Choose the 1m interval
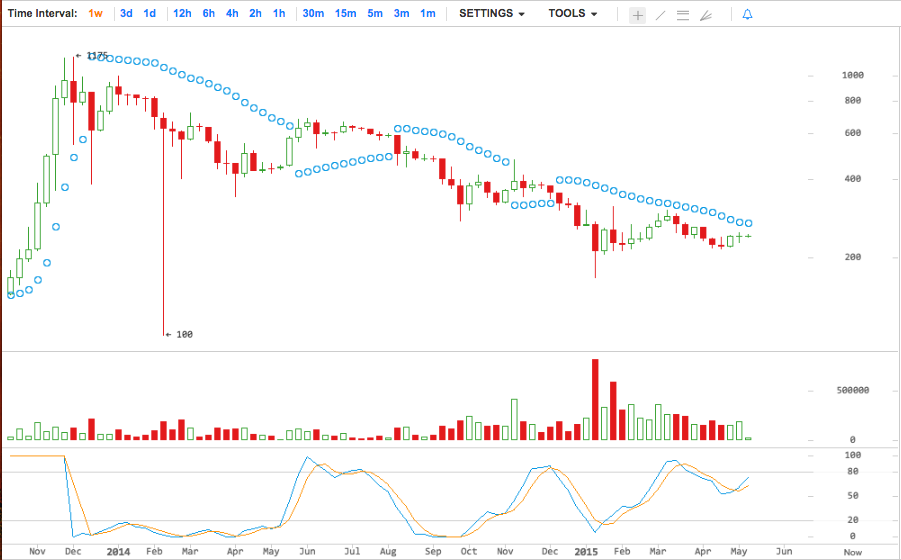 point(428,13)
